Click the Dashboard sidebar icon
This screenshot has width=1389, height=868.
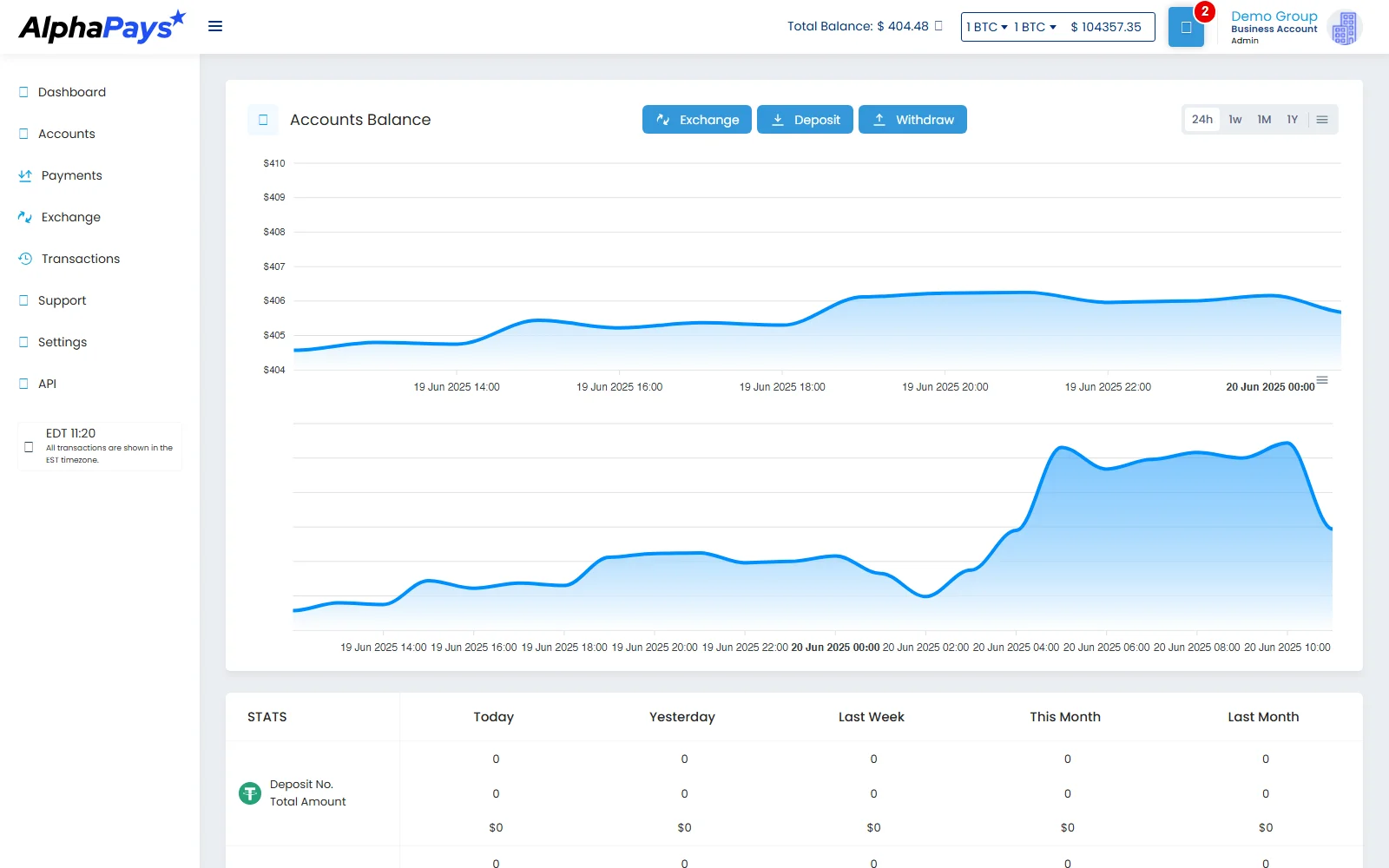(x=23, y=92)
